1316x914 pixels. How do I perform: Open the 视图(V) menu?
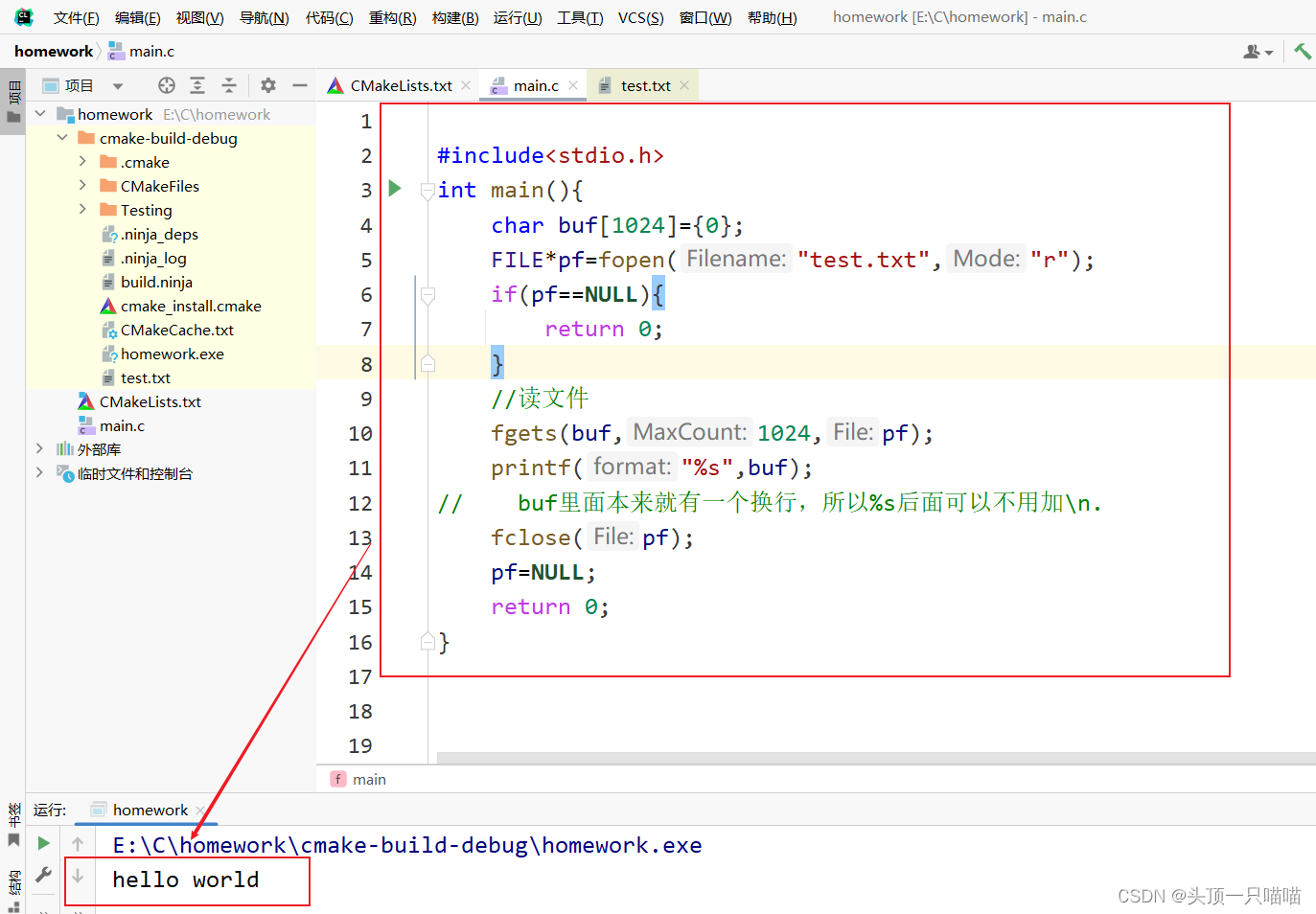click(199, 17)
